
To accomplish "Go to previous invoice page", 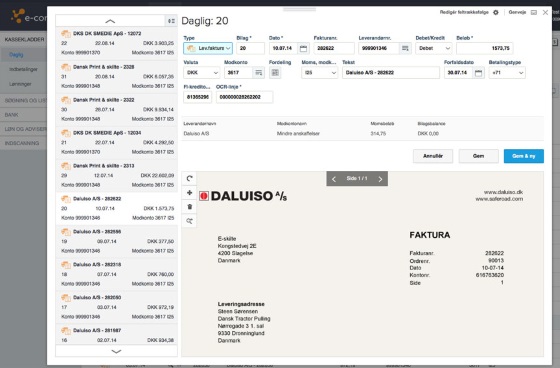I will [x=334, y=179].
